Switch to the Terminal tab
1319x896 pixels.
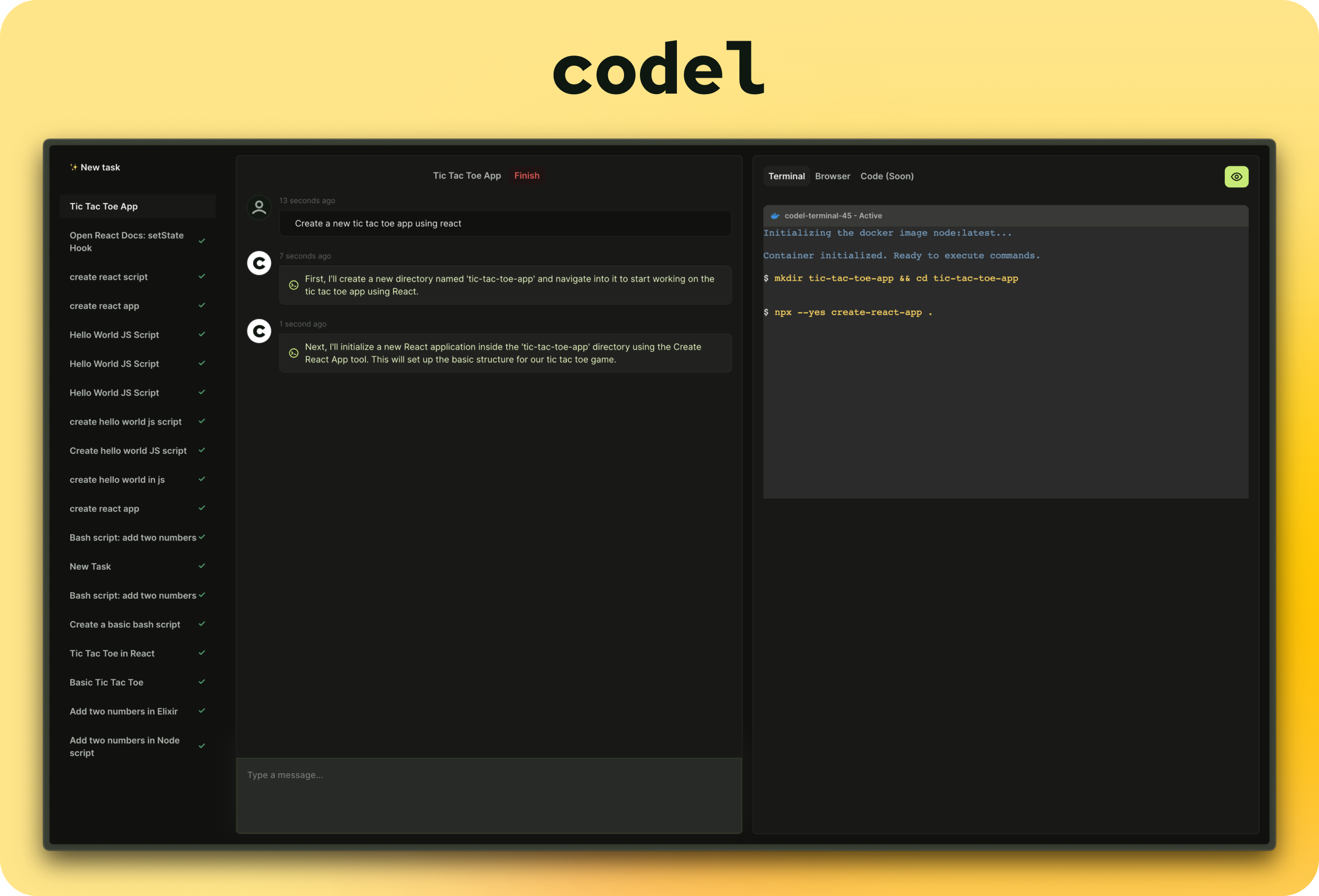click(786, 176)
